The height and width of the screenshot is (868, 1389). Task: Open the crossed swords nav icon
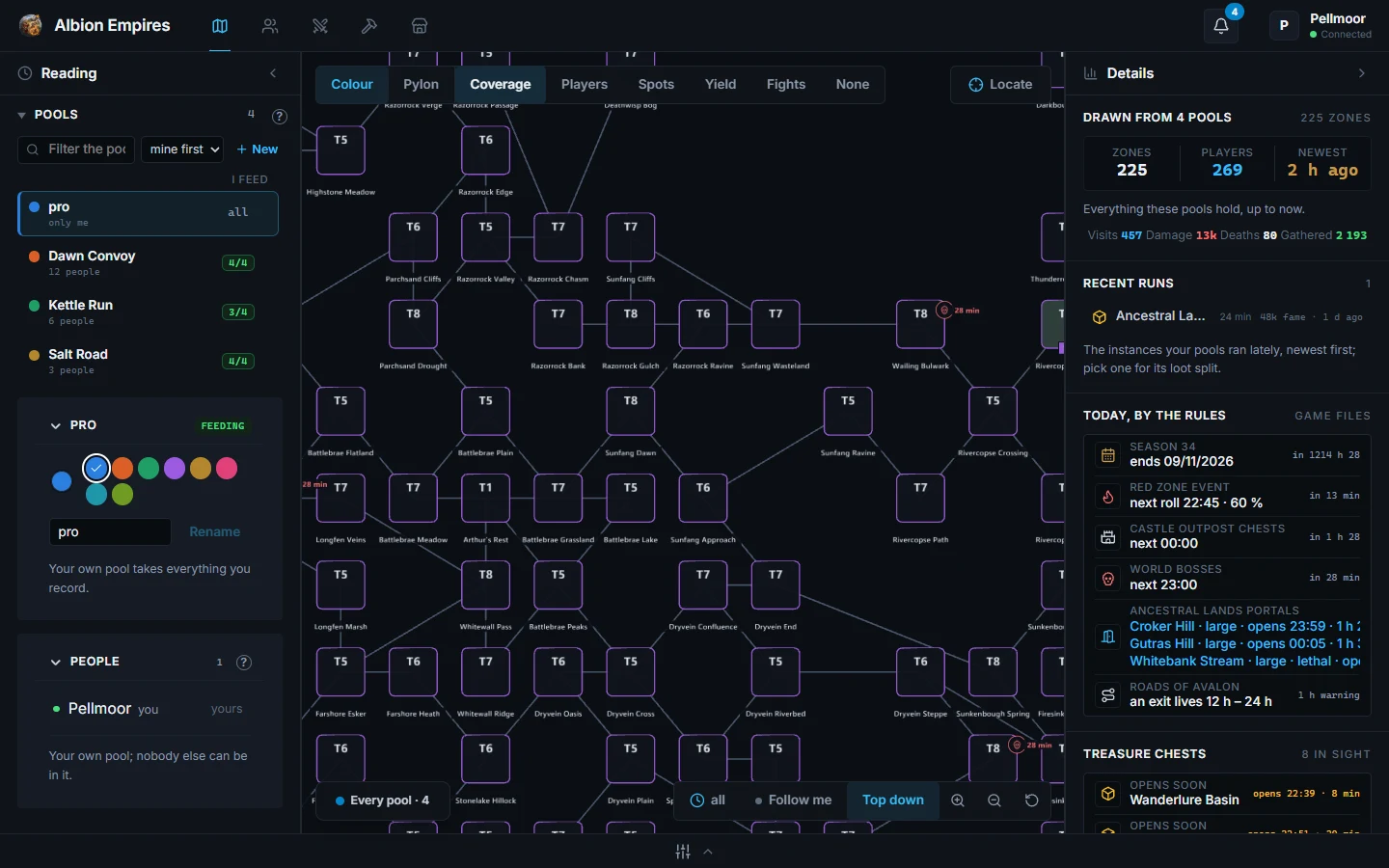click(320, 26)
